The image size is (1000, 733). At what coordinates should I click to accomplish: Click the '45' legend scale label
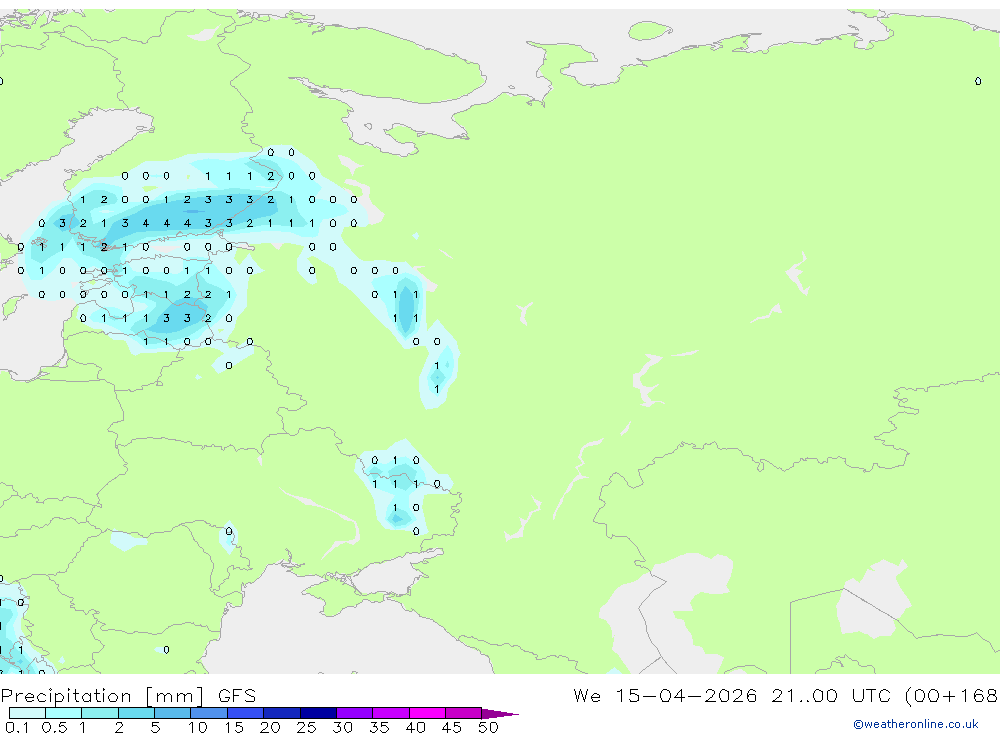452,727
